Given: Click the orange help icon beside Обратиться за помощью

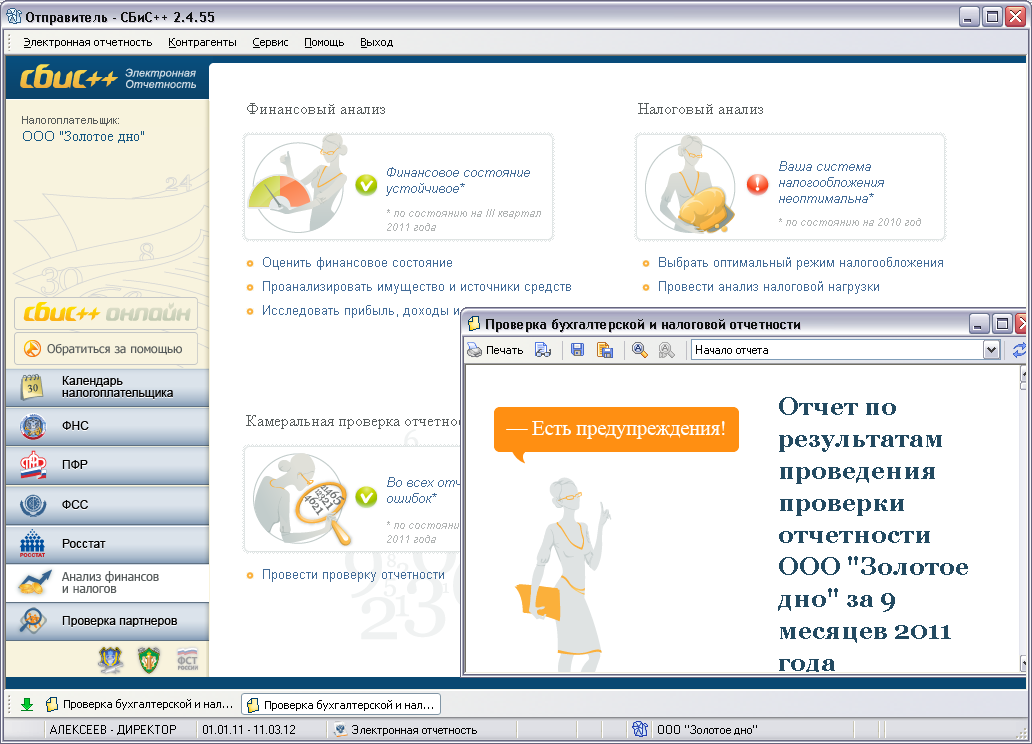Looking at the screenshot, I should 32,348.
